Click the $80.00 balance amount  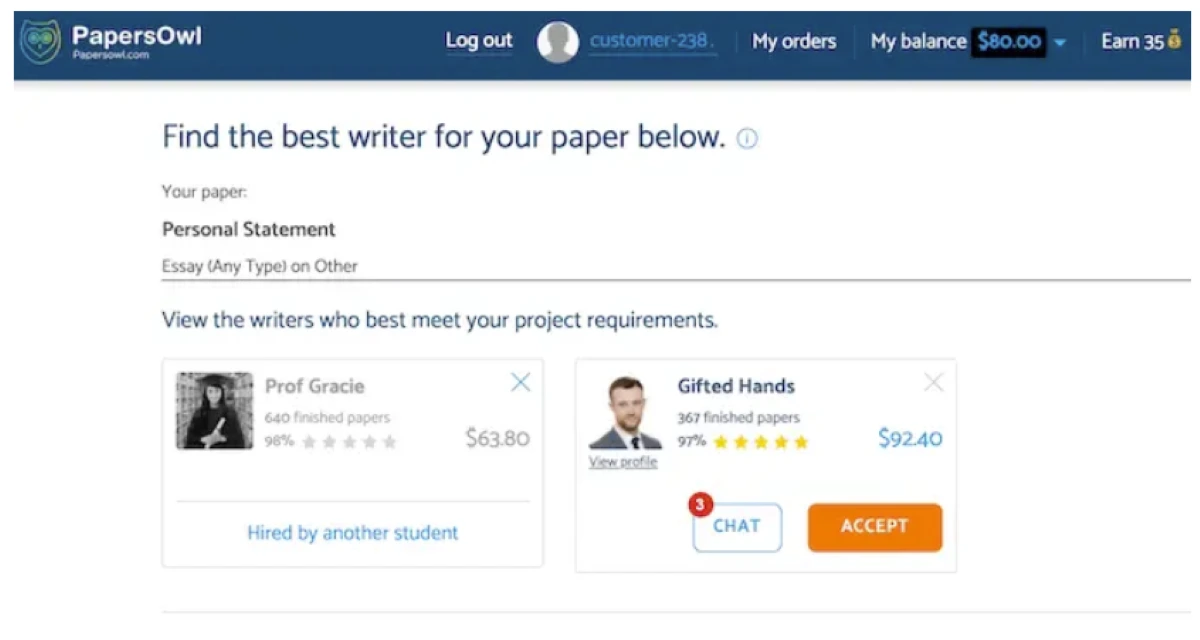[1009, 42]
